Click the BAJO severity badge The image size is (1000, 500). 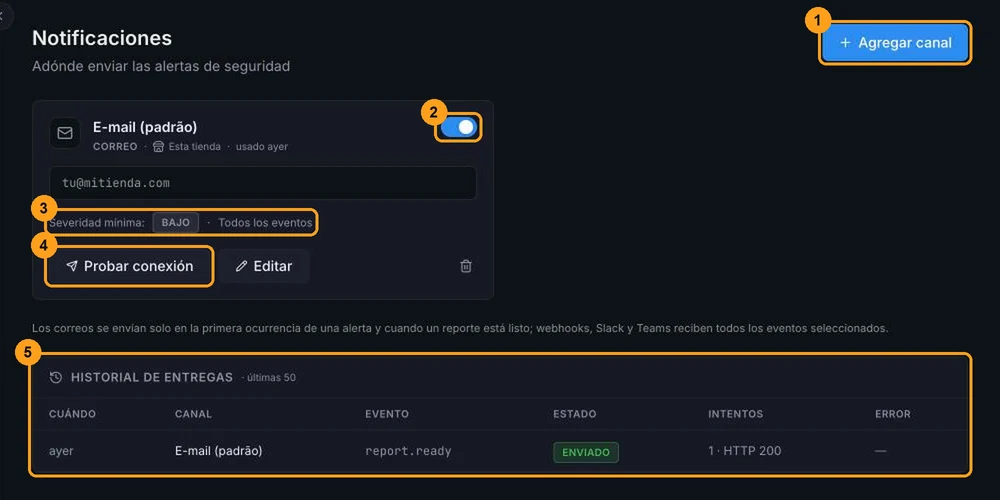click(x=175, y=223)
